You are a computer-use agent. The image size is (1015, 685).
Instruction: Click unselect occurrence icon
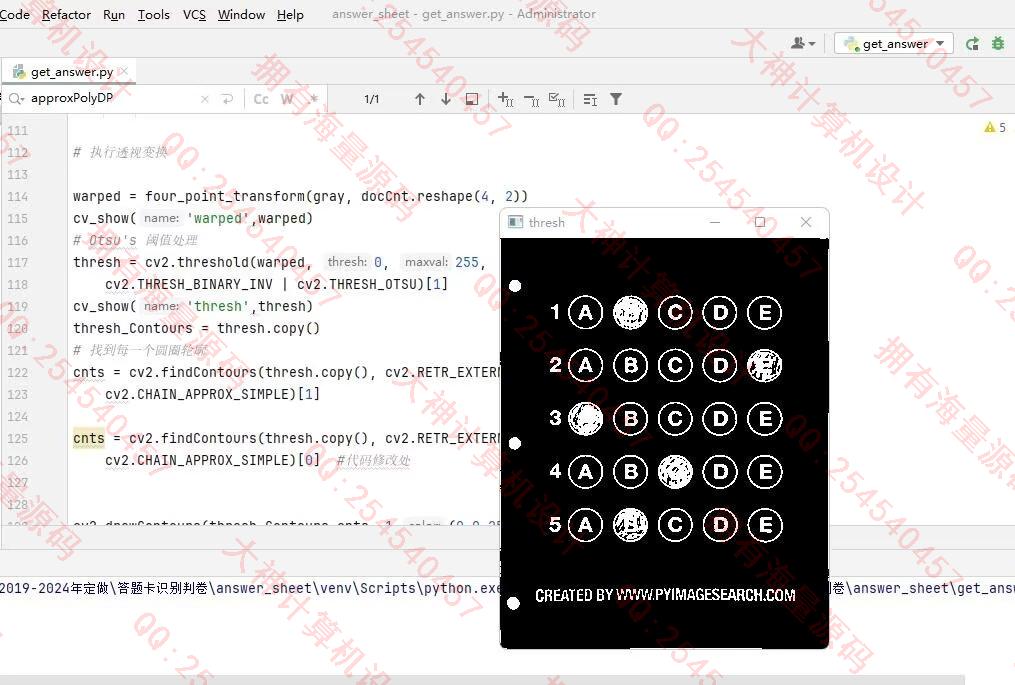(531, 99)
